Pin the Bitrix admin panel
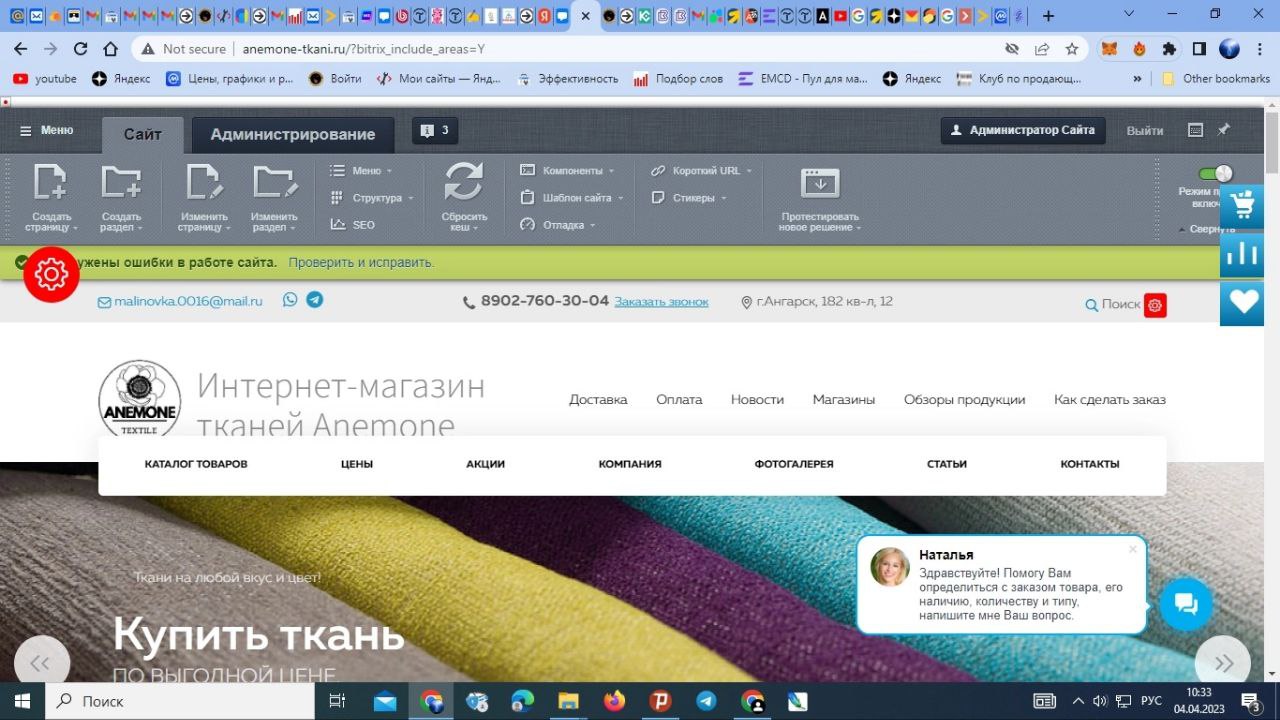 tap(1223, 130)
